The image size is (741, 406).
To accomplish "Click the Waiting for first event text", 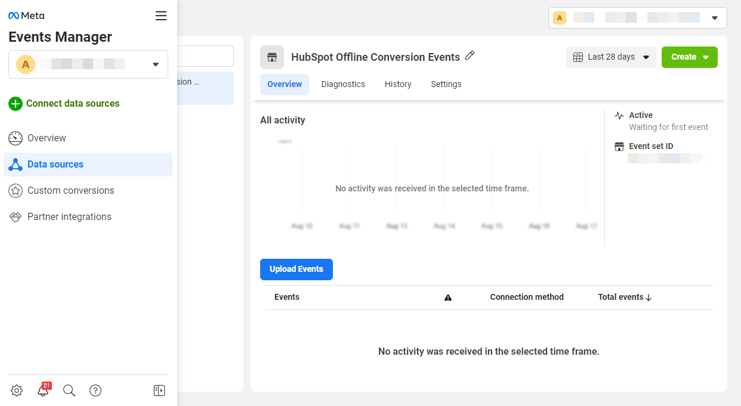I will click(668, 127).
